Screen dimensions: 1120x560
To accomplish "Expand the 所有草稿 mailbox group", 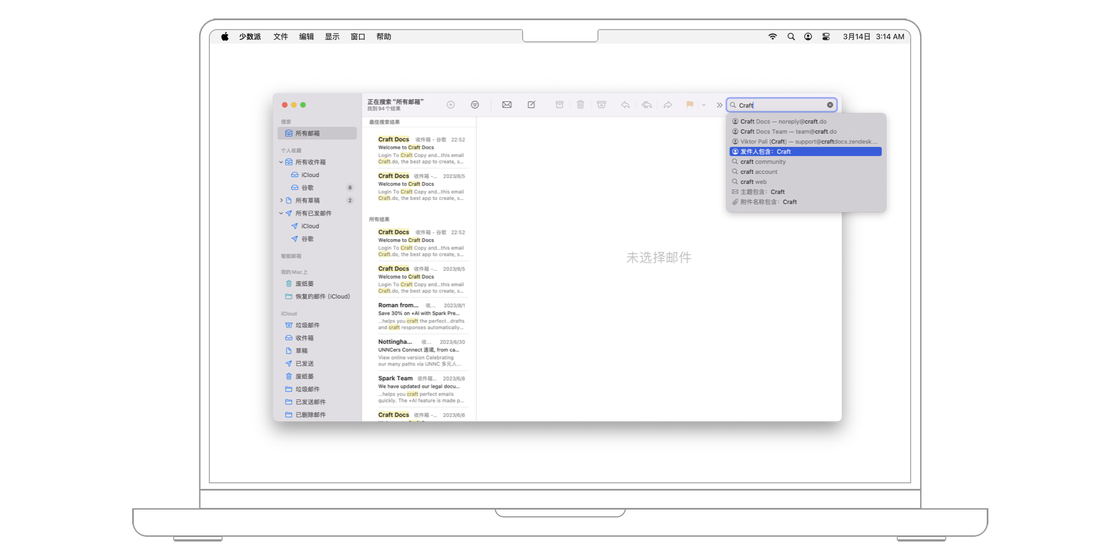I will 281,200.
